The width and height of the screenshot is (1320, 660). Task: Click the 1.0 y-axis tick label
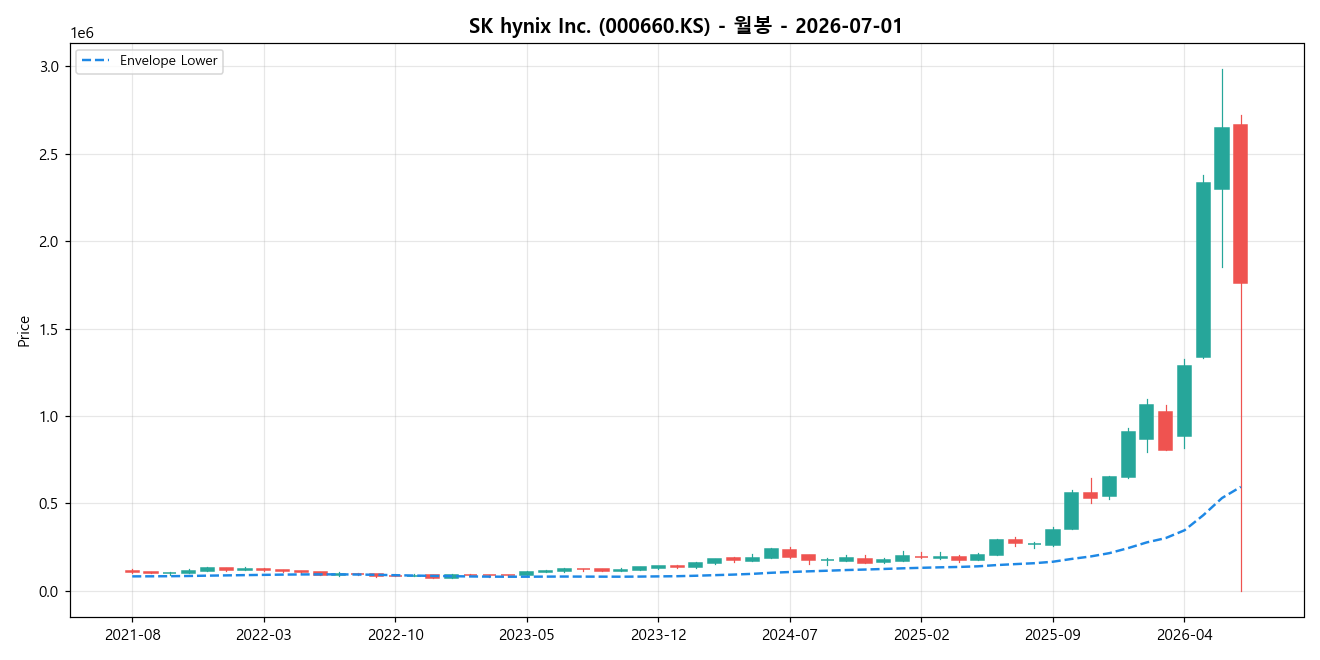tap(51, 416)
